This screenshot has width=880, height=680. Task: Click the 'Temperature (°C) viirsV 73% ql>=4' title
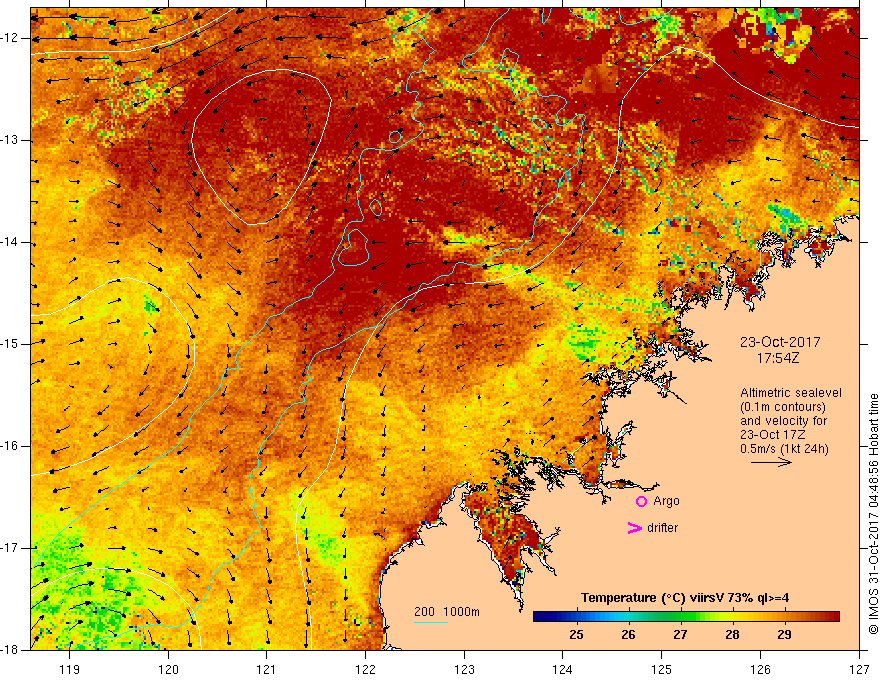coord(685,598)
